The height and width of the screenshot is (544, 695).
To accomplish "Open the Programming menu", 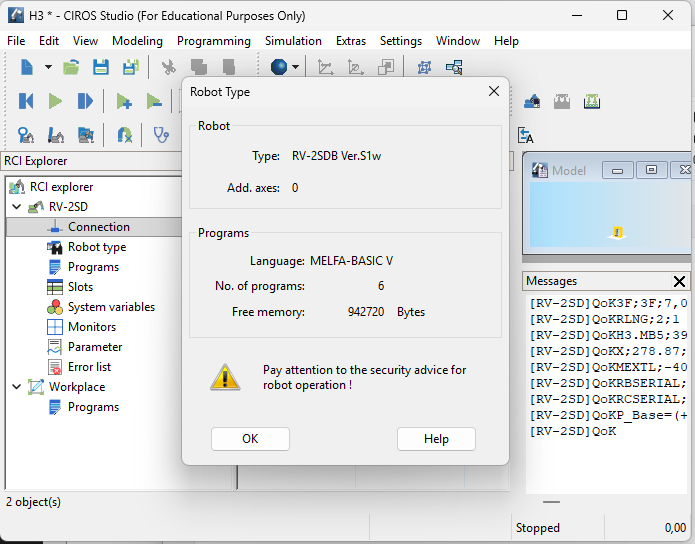I will pos(214,41).
